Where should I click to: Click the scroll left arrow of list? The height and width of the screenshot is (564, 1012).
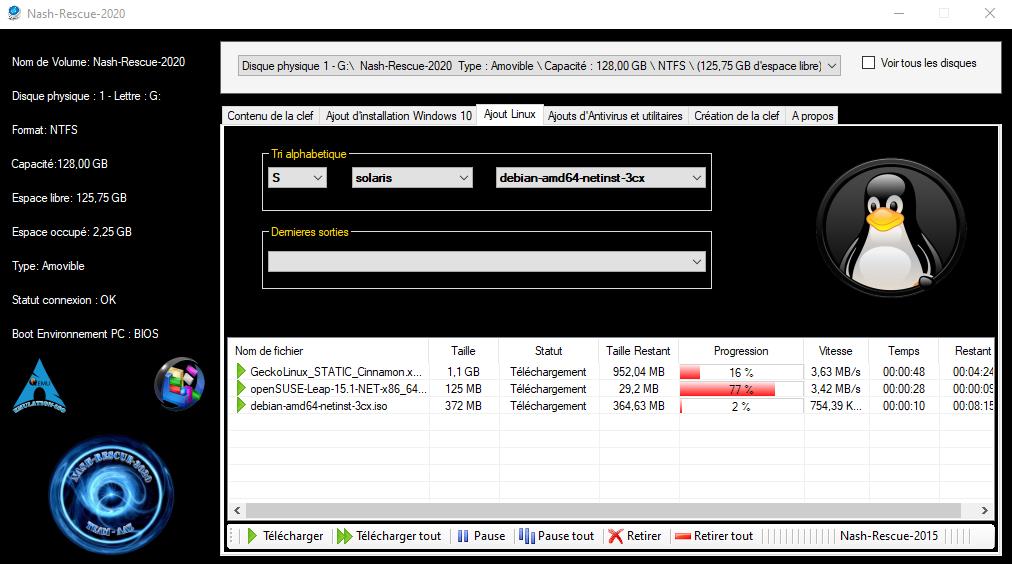237,510
